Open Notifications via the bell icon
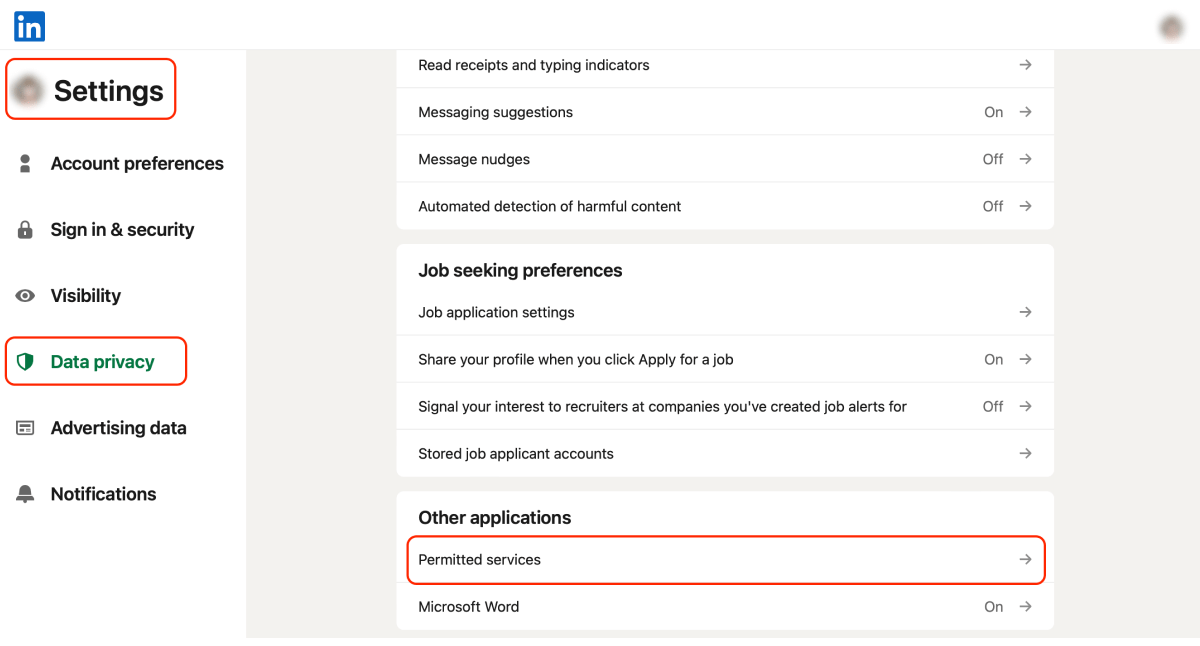Viewport: 1200px width, 646px height. 25,493
